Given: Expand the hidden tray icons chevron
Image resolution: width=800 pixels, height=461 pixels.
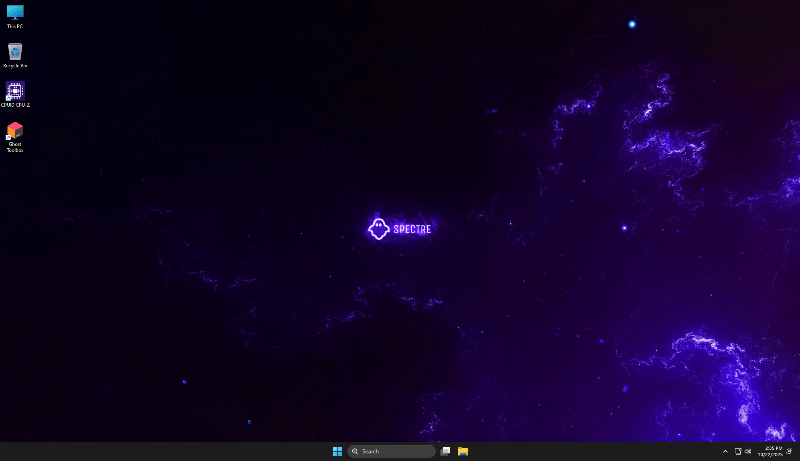Looking at the screenshot, I should tap(725, 451).
